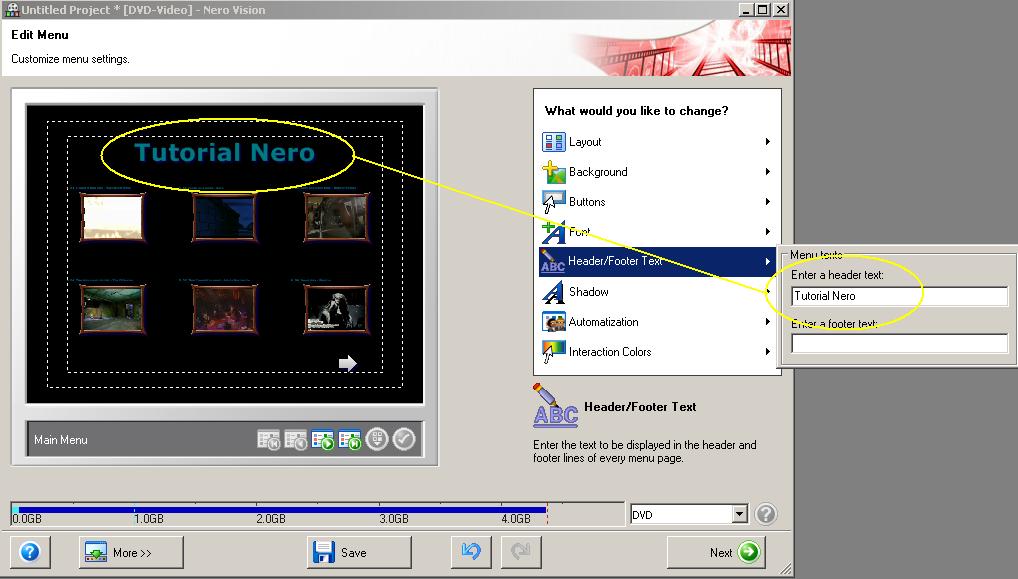Image resolution: width=1018 pixels, height=579 pixels.
Task: Click the More >> button
Action: coord(131,552)
